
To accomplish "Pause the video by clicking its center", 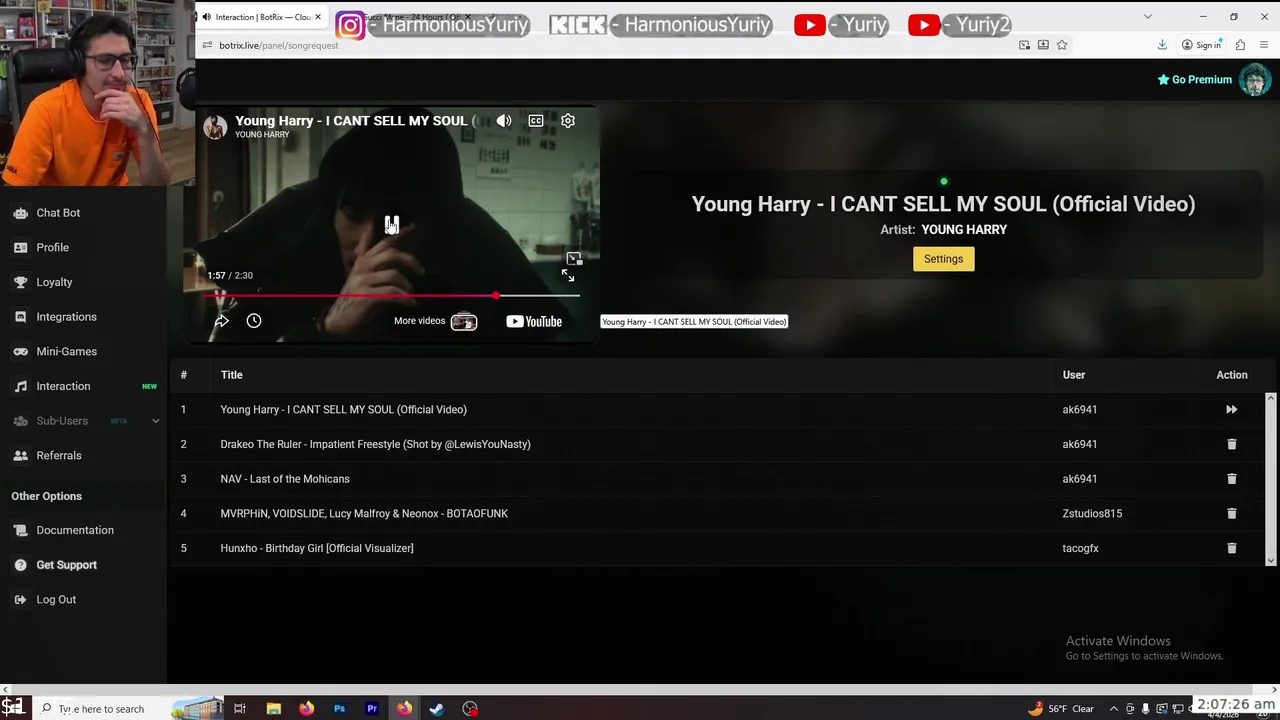I will pos(392,224).
